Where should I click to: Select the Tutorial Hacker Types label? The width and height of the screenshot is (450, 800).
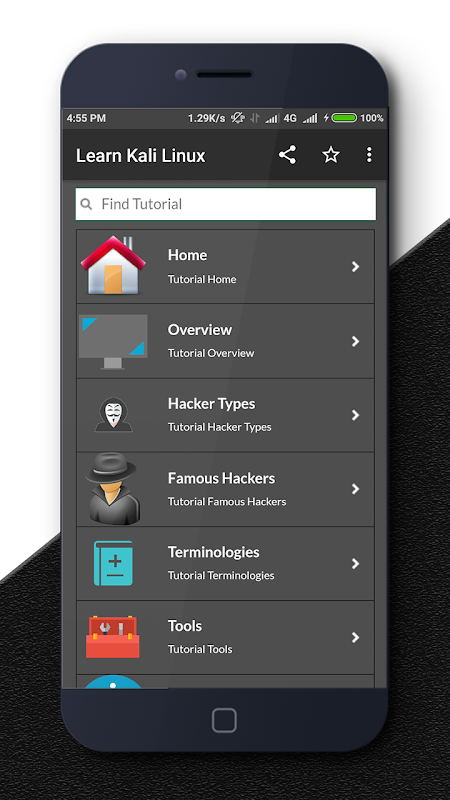(219, 427)
